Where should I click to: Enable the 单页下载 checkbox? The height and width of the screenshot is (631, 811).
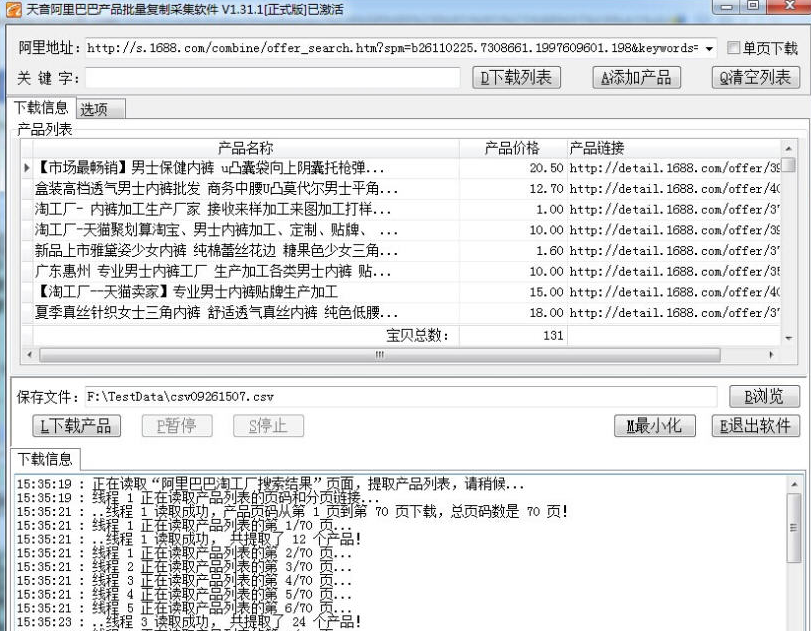[734, 48]
